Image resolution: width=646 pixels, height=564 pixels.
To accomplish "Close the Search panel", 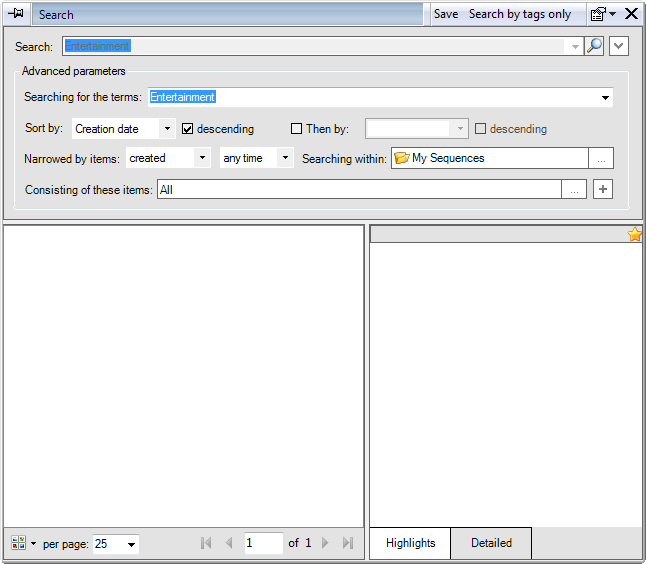I will click(x=631, y=14).
